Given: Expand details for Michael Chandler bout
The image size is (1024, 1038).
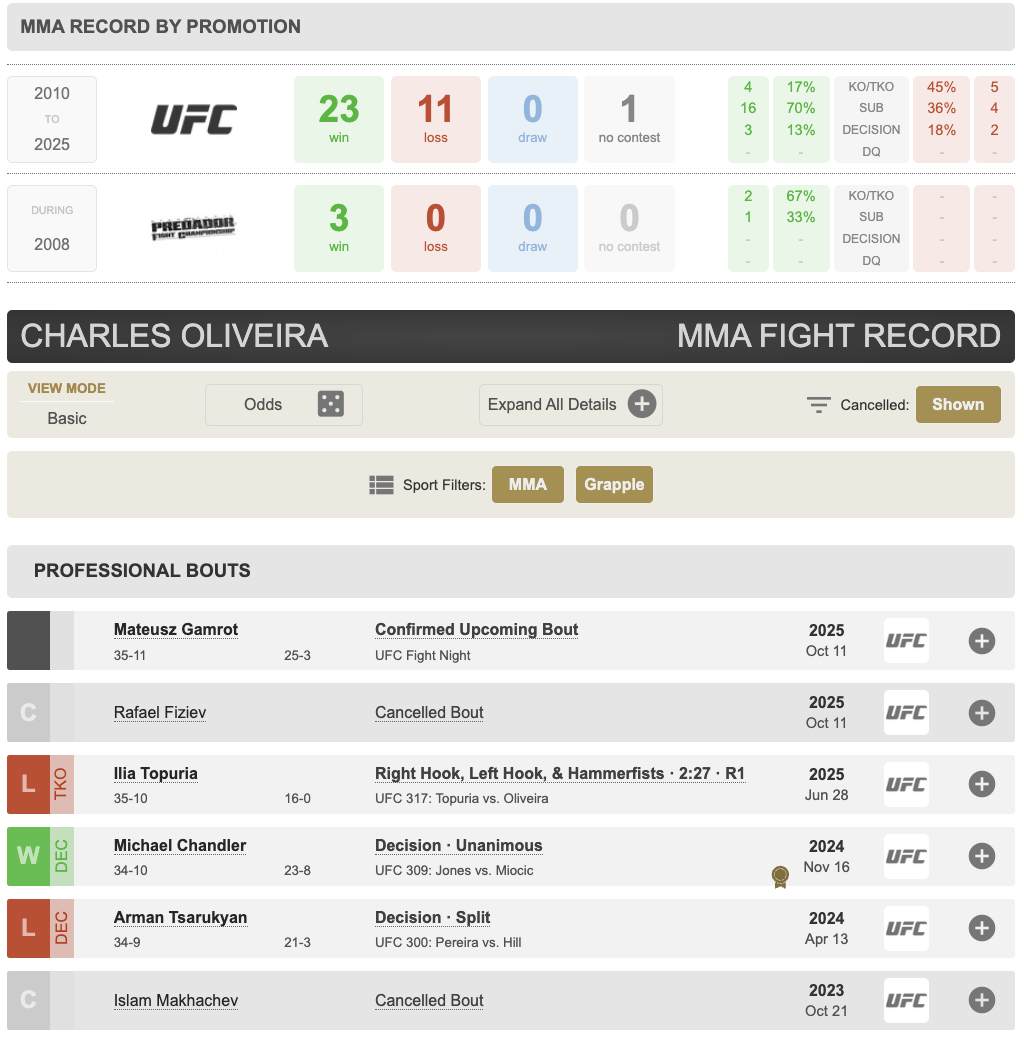Looking at the screenshot, I should pos(982,857).
